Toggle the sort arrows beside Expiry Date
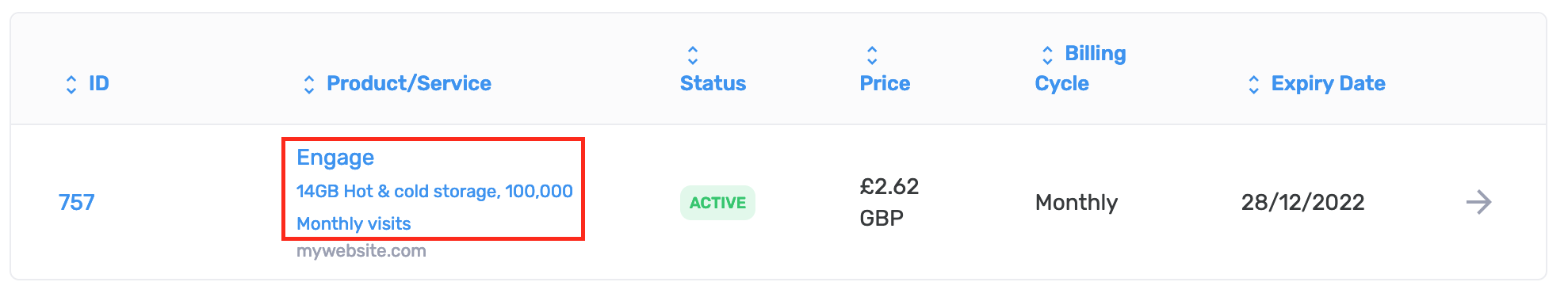1568x301 pixels. coord(1253,84)
